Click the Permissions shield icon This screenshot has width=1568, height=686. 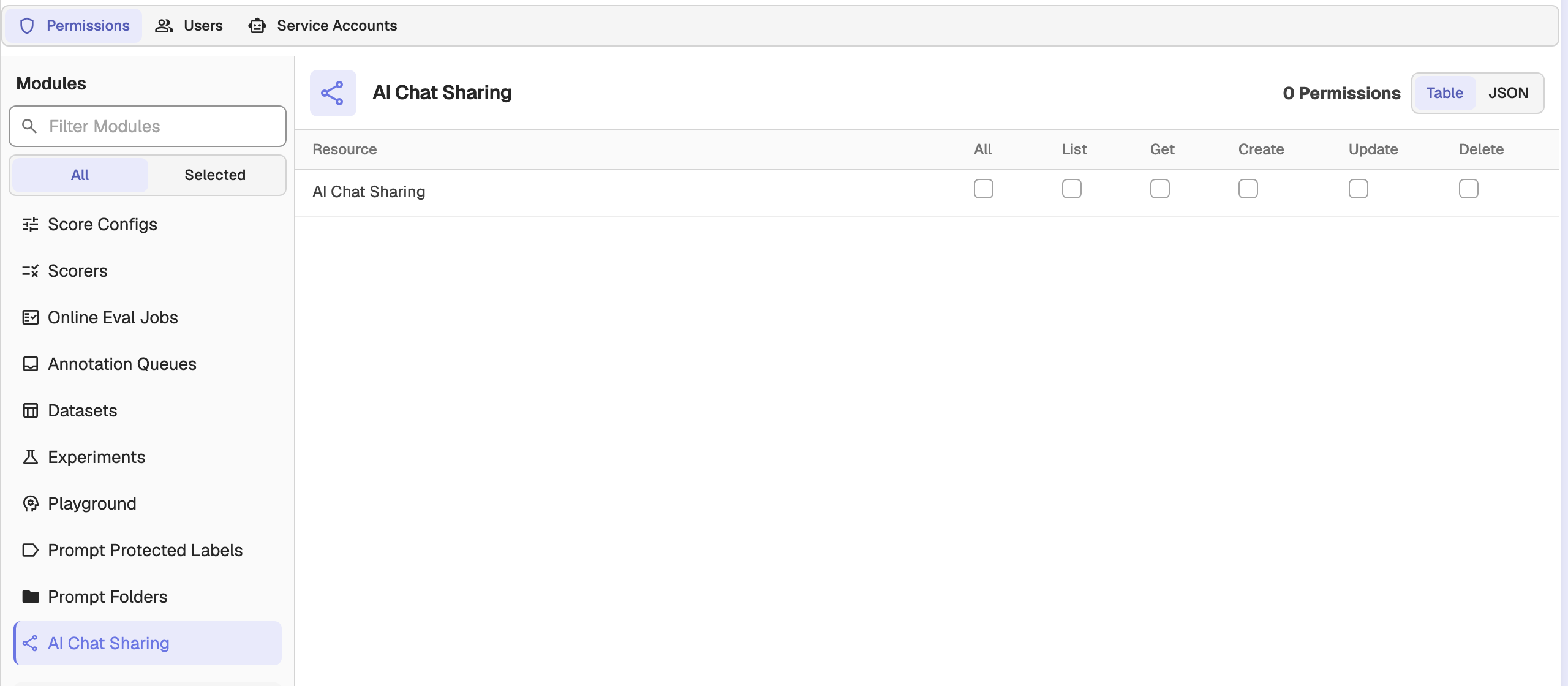[x=27, y=26]
